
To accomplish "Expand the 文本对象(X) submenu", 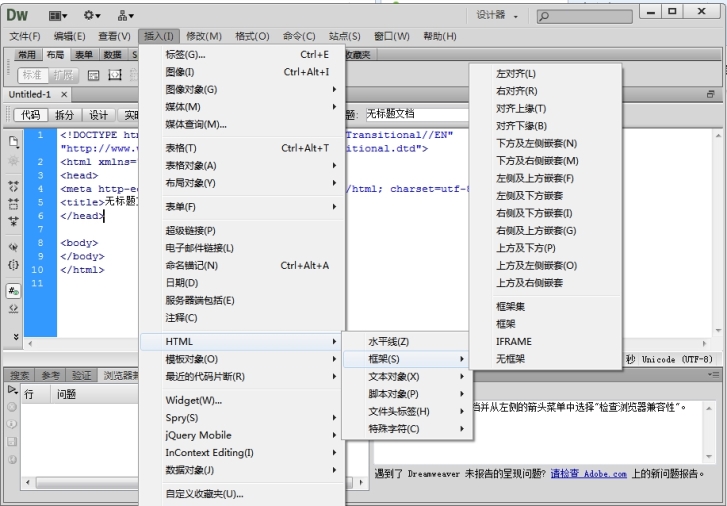I will [x=404, y=377].
